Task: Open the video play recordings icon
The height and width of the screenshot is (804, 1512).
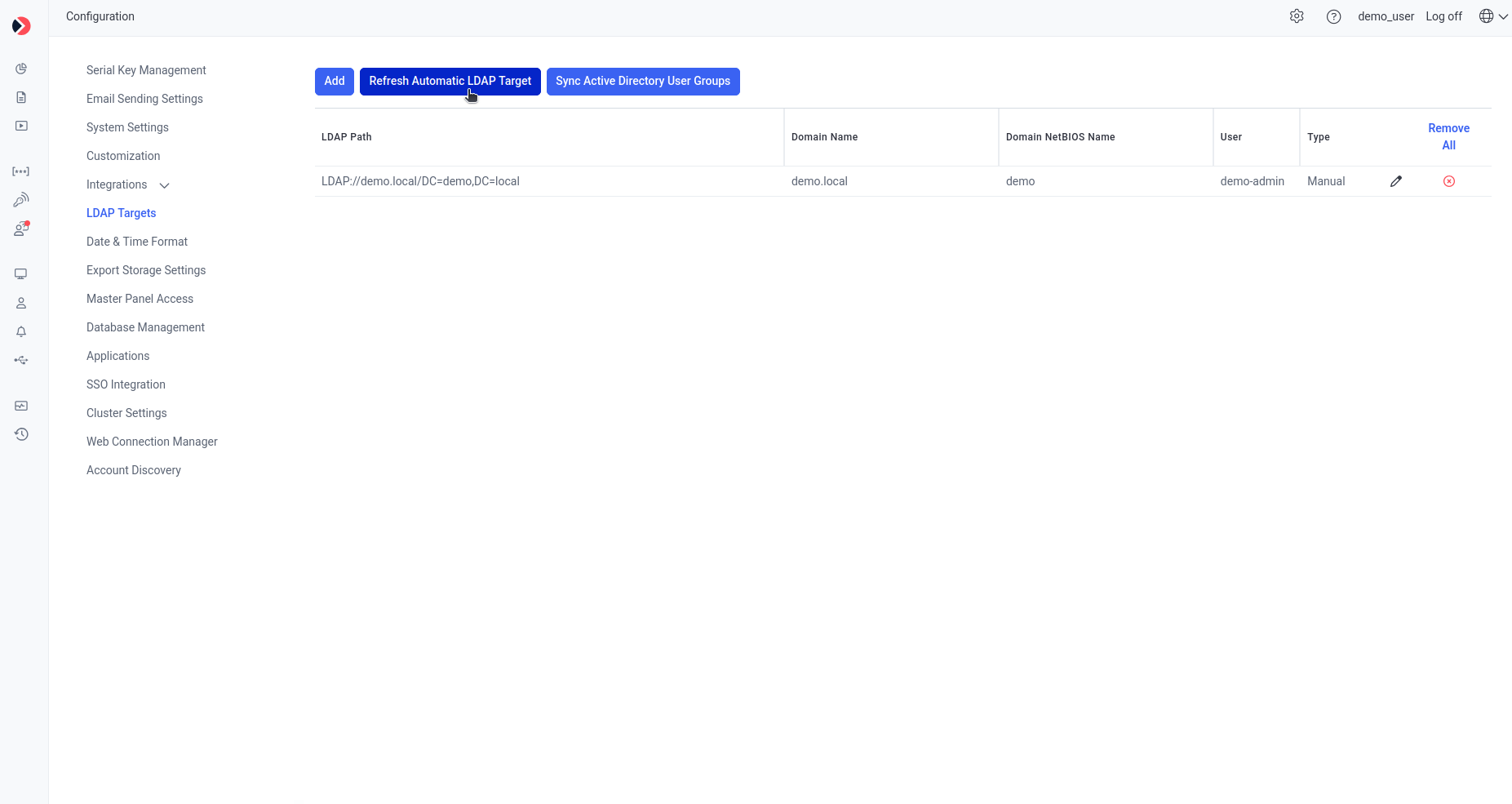Action: [x=21, y=126]
